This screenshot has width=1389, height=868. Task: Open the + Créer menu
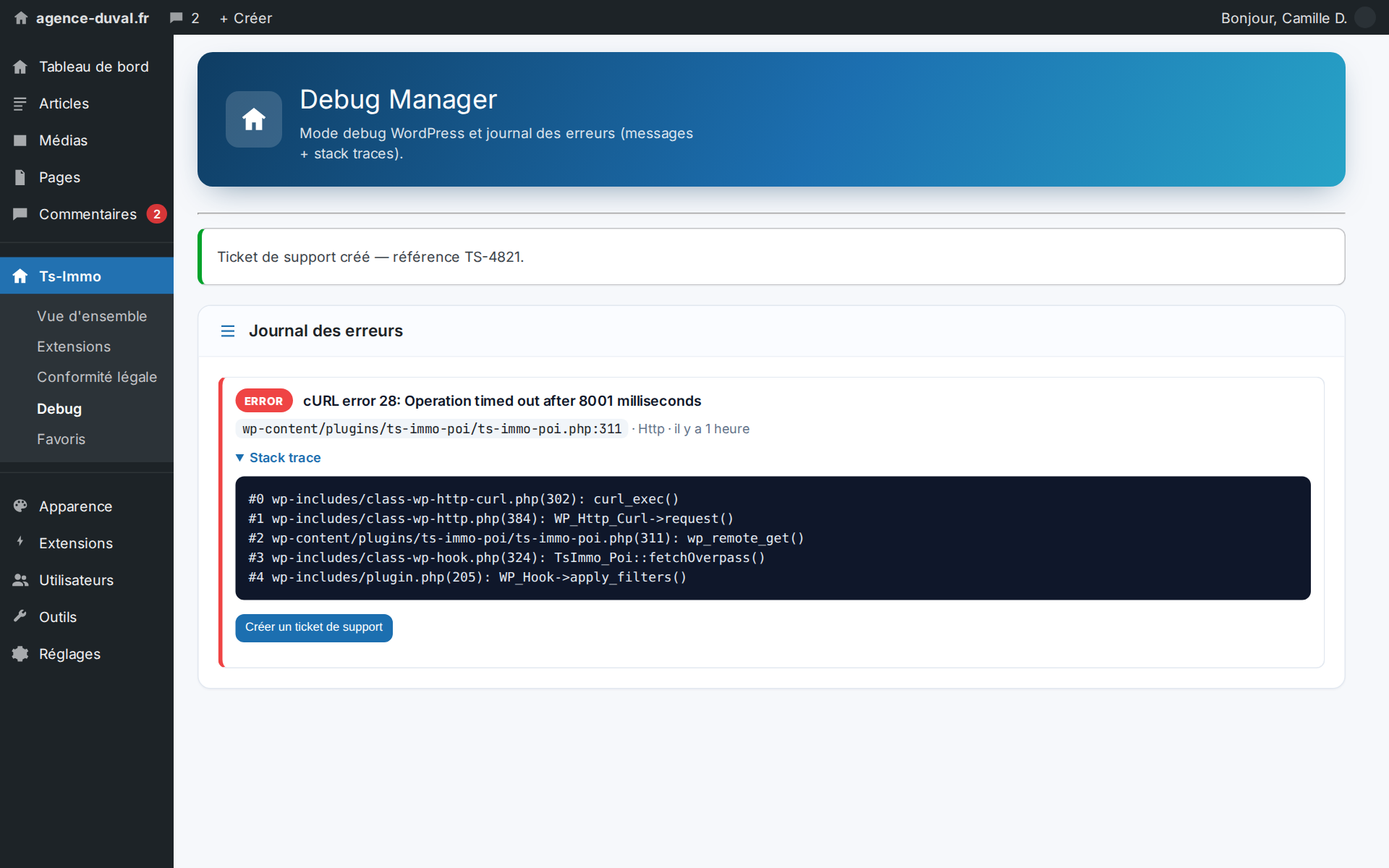(246, 18)
